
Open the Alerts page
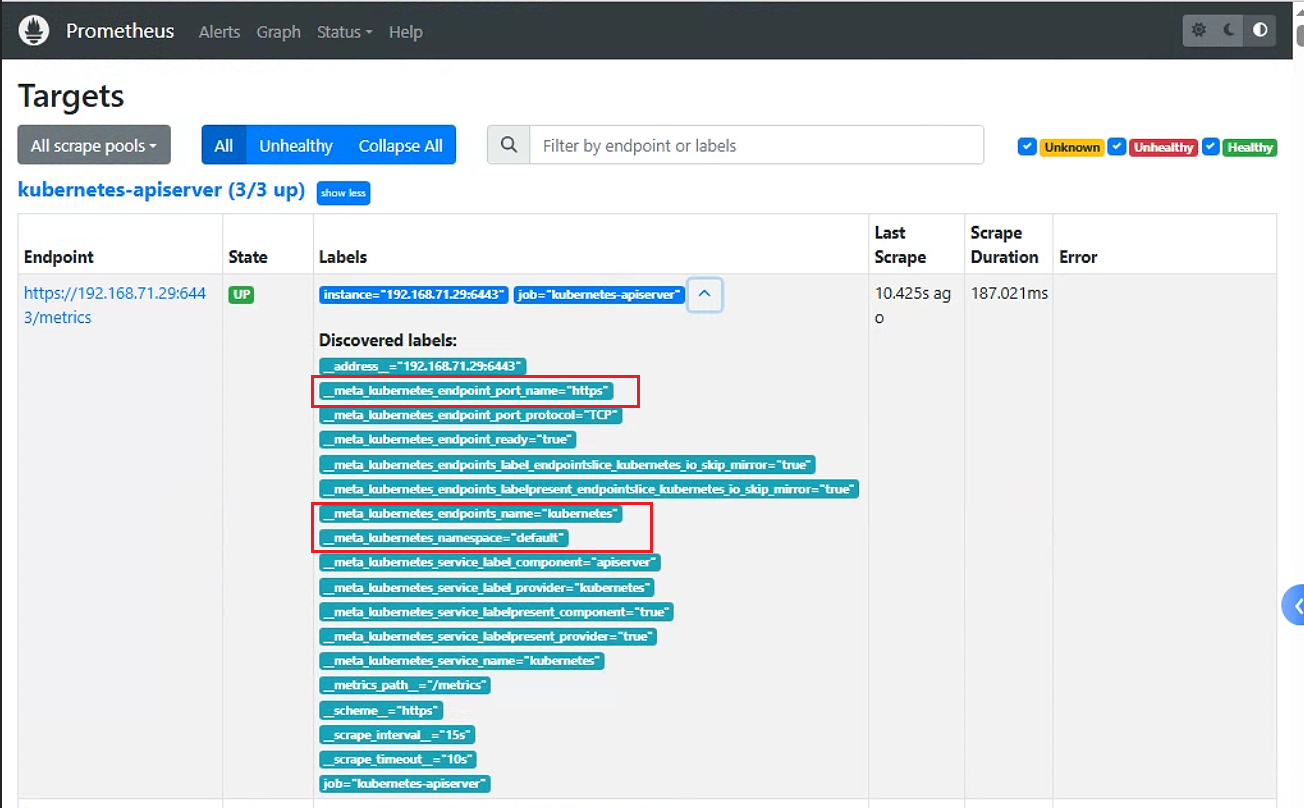click(x=219, y=32)
